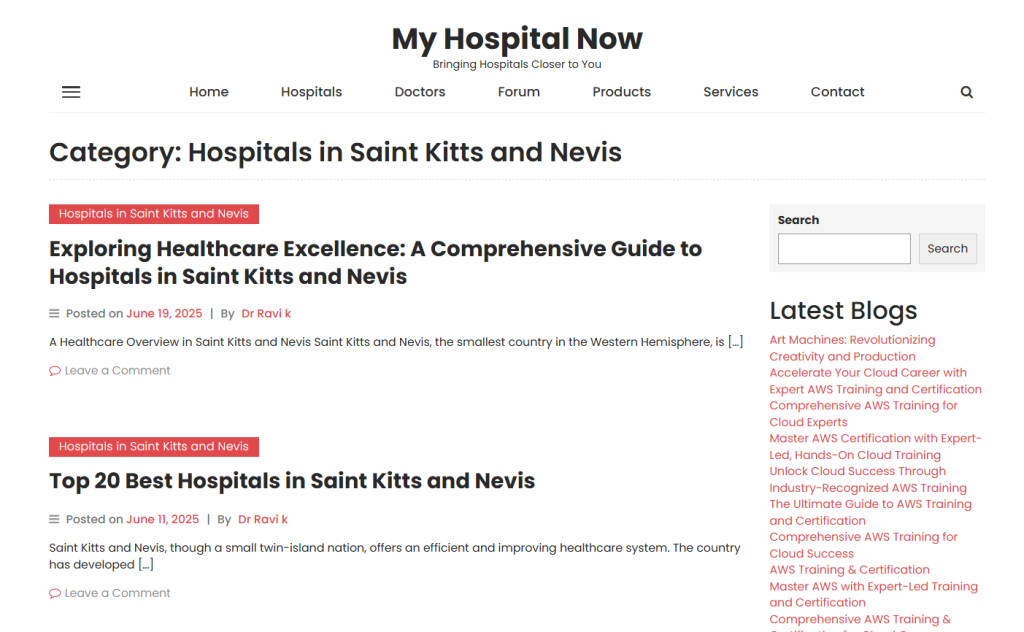The height and width of the screenshot is (632, 1024).
Task: Visit the Contact page
Action: pos(837,92)
